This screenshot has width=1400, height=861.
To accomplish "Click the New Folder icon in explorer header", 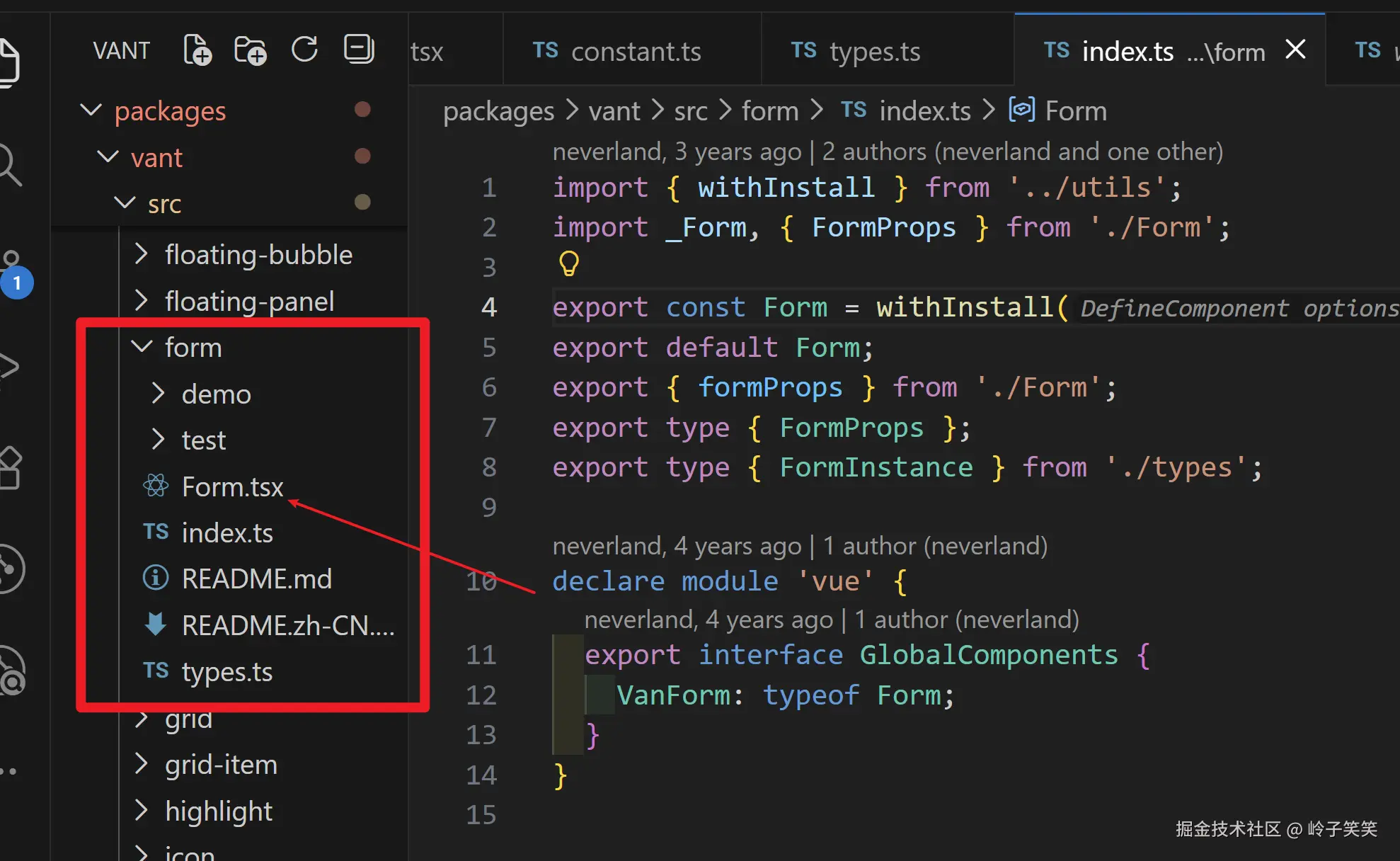I will (x=250, y=50).
